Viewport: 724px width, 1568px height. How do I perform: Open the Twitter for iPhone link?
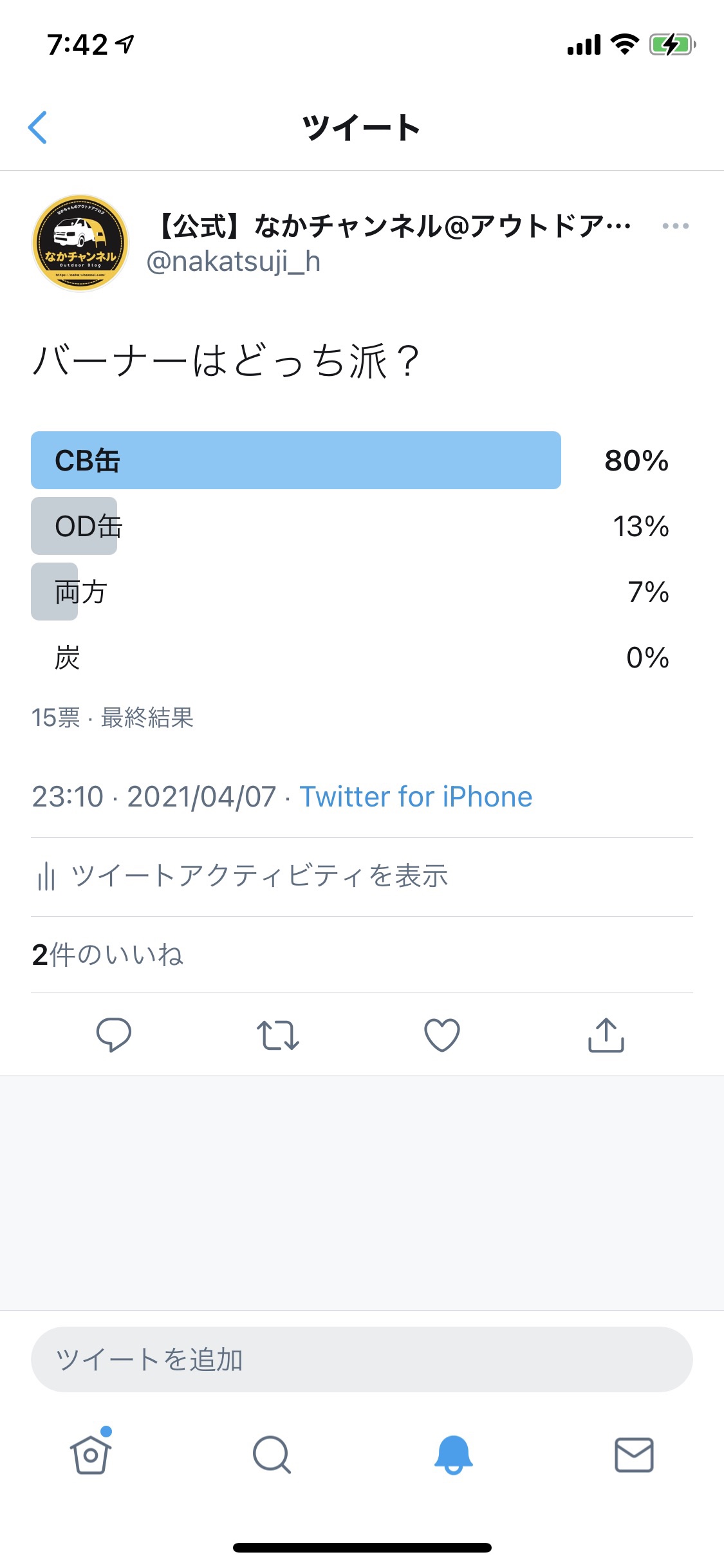(416, 797)
